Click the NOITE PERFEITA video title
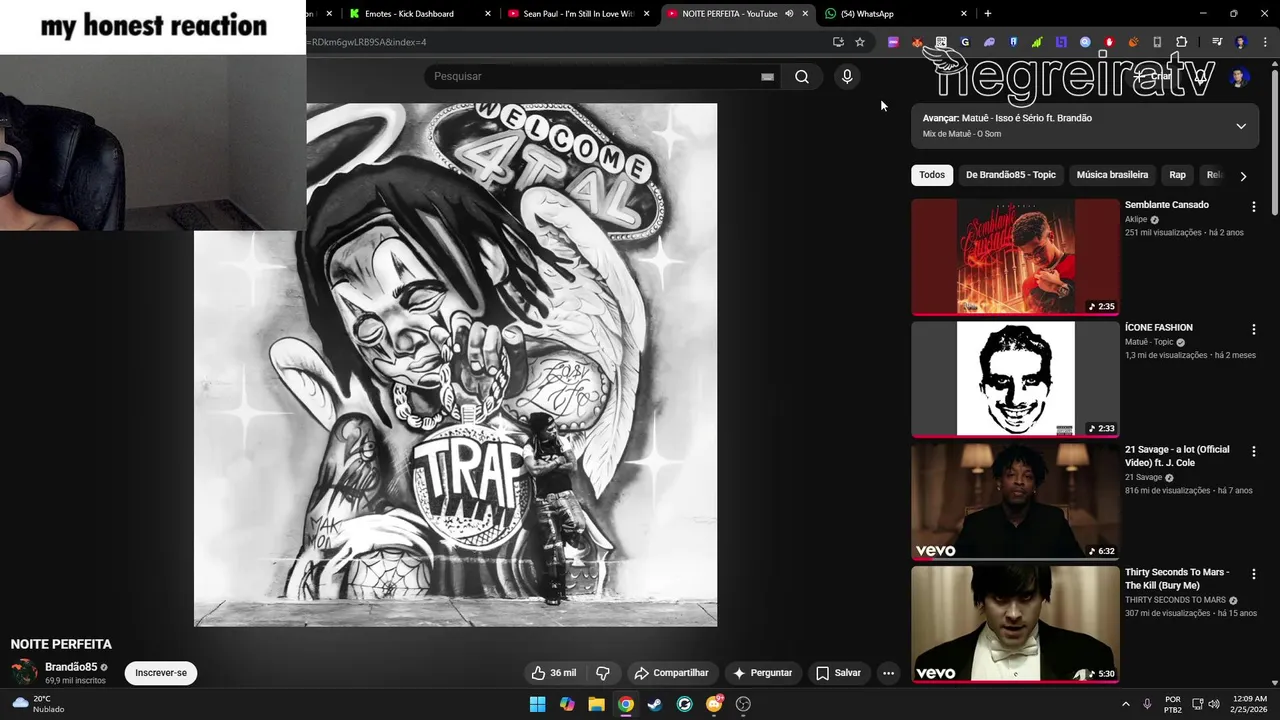Image resolution: width=1280 pixels, height=720 pixels. (x=61, y=644)
